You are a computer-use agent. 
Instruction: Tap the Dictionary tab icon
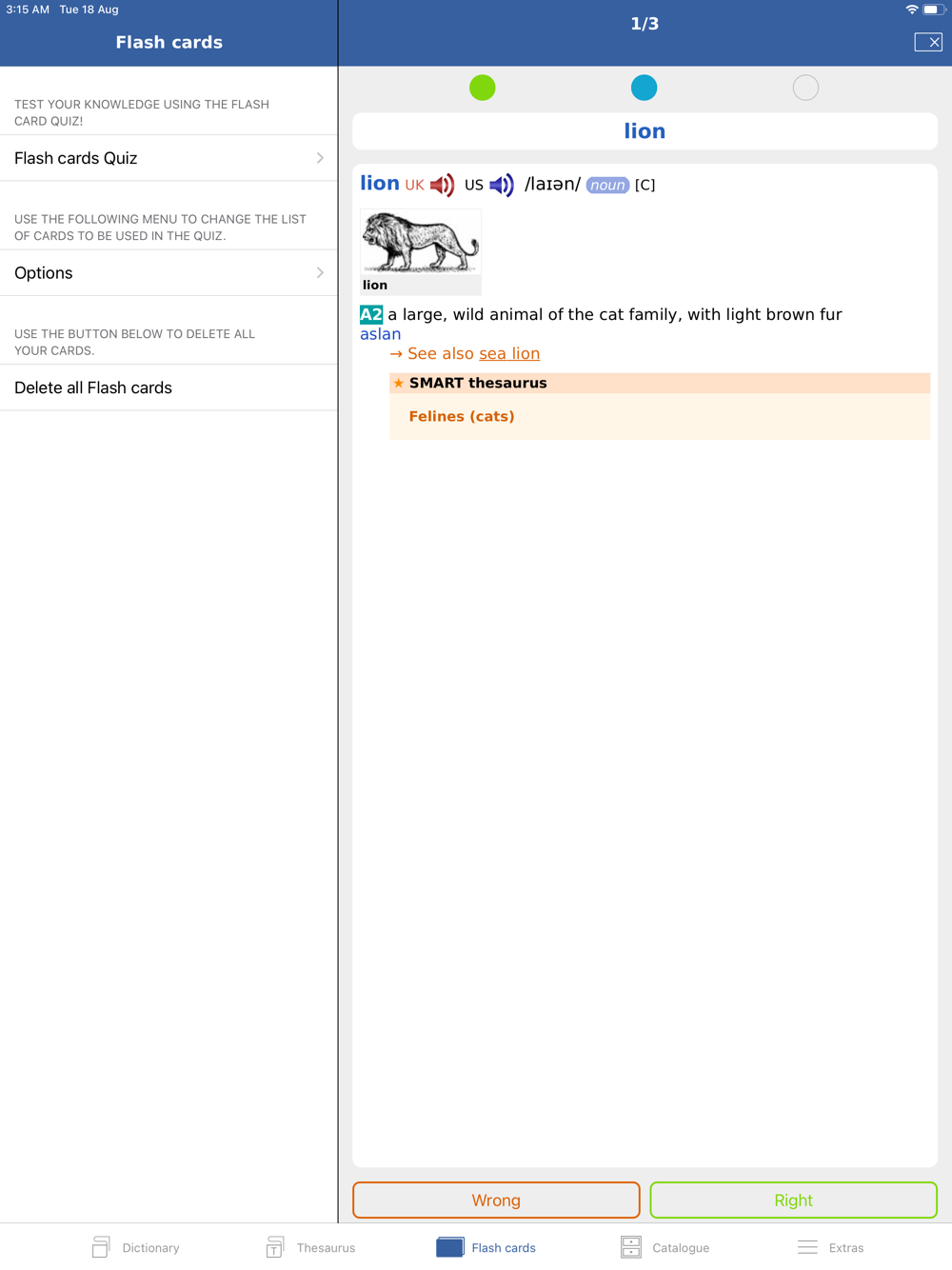101,1247
